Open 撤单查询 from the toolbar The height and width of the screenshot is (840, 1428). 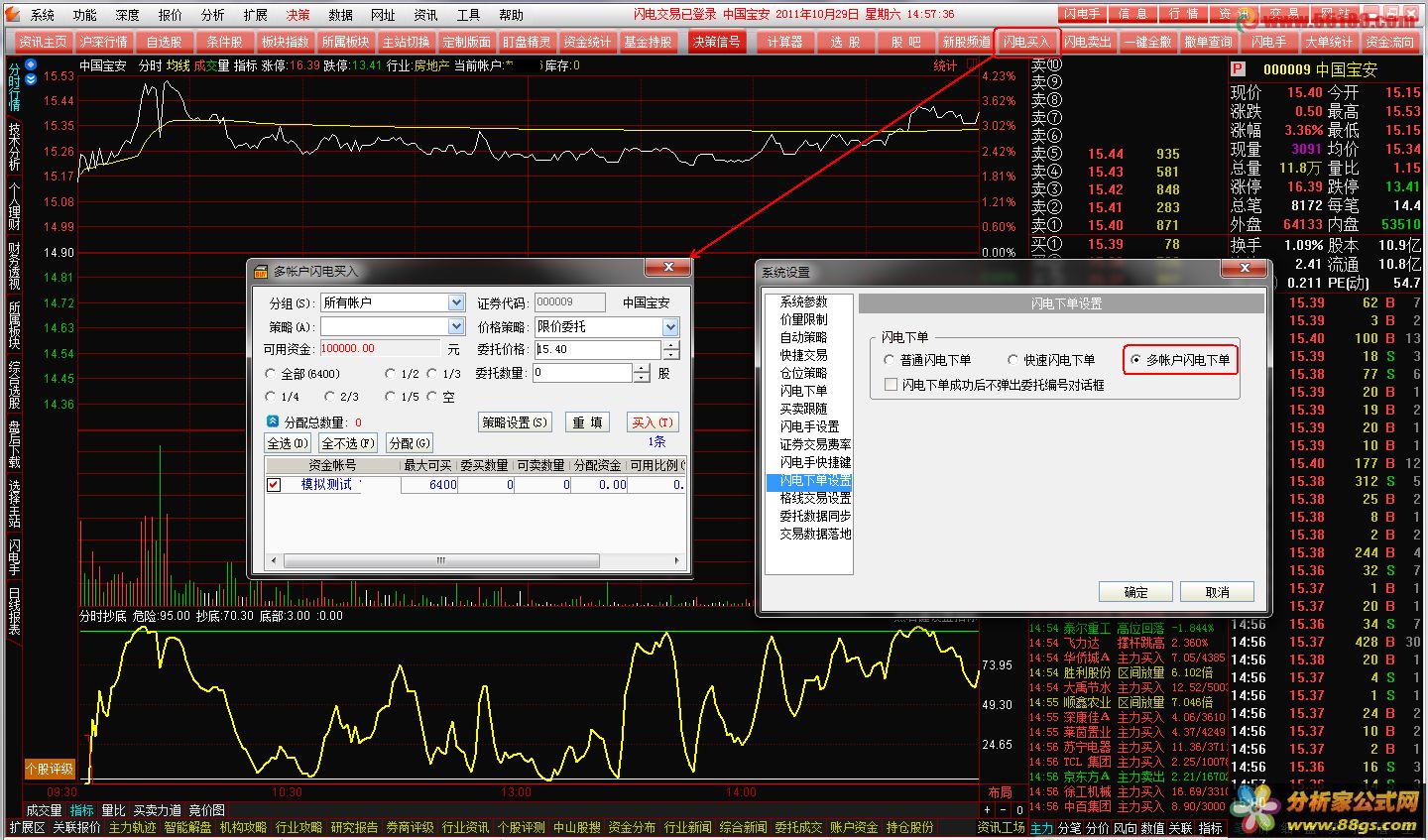click(x=1209, y=42)
